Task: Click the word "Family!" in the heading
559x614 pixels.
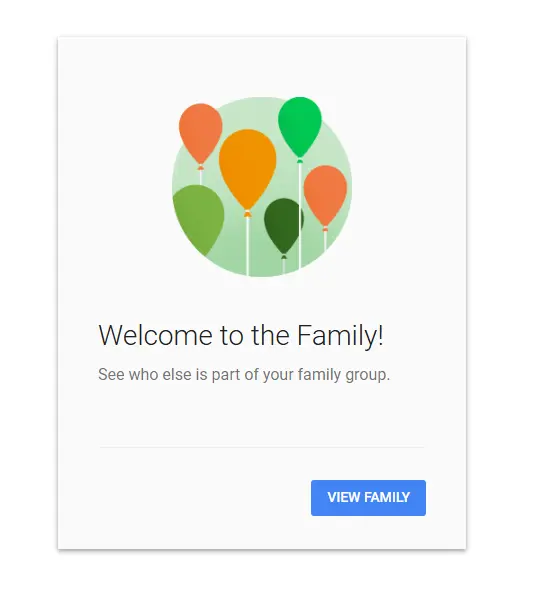Action: coord(340,336)
